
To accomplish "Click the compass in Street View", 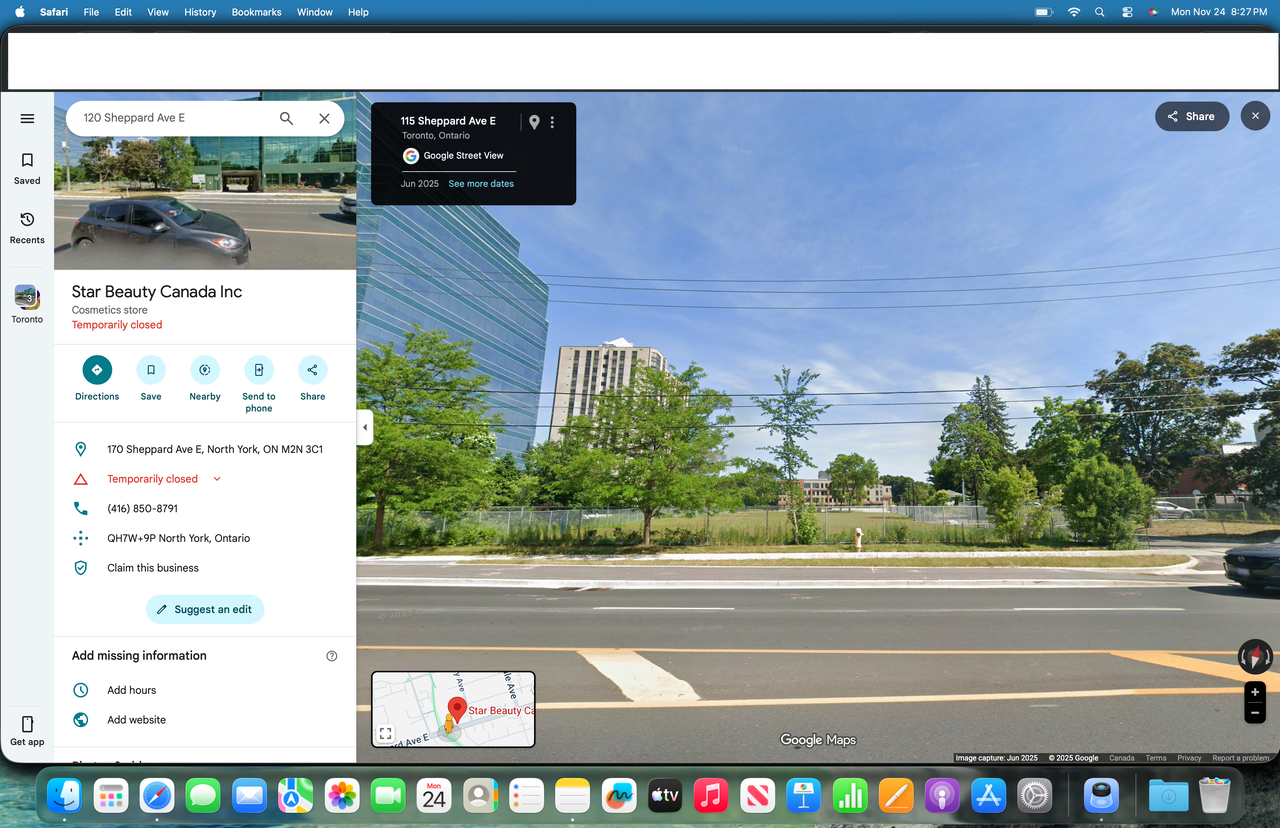I will coord(1255,657).
